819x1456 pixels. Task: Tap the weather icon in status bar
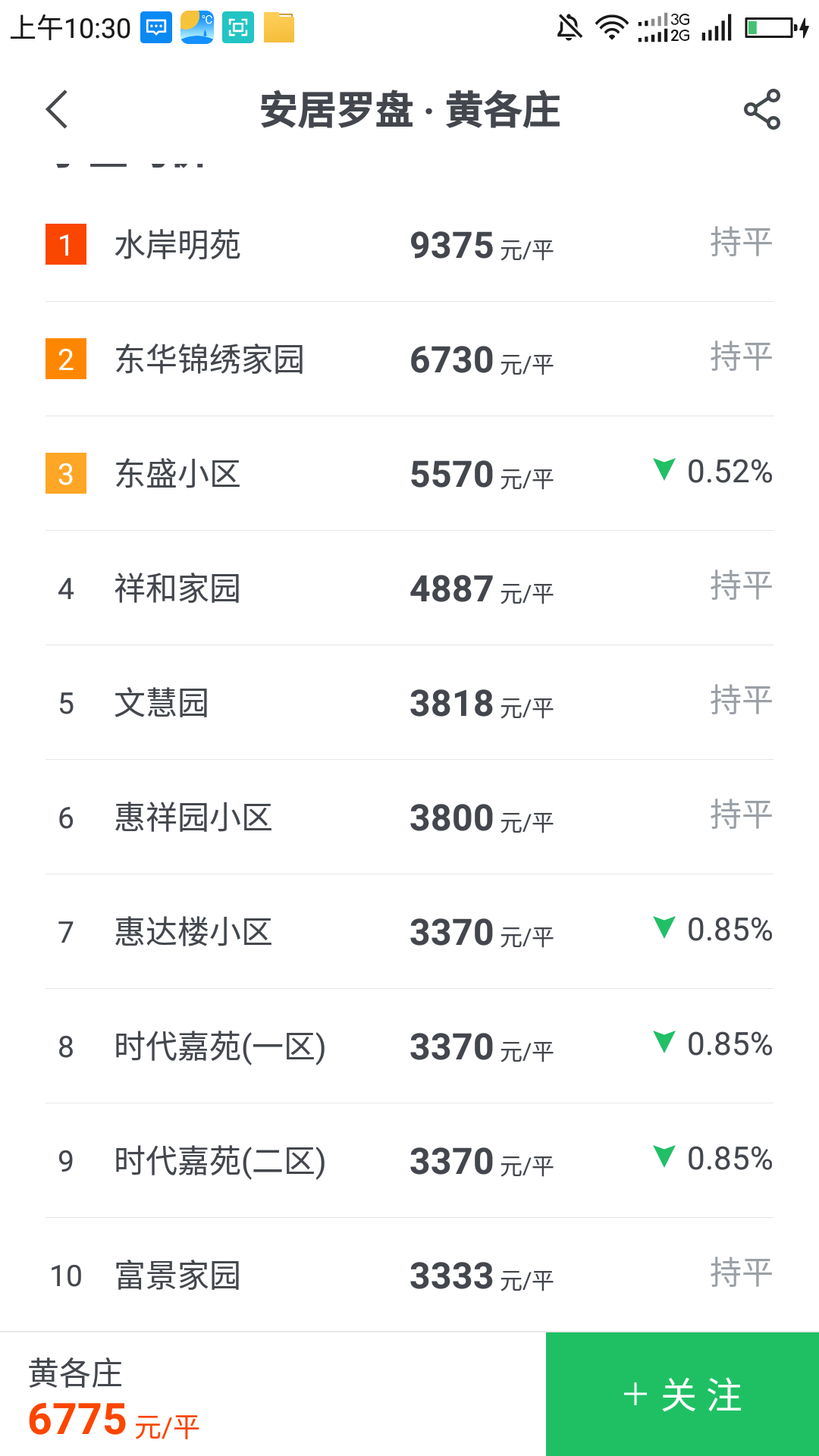197,28
